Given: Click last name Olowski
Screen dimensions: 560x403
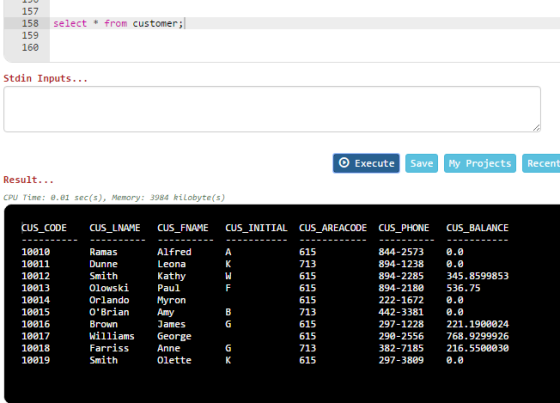Looking at the screenshot, I should pos(109,288).
